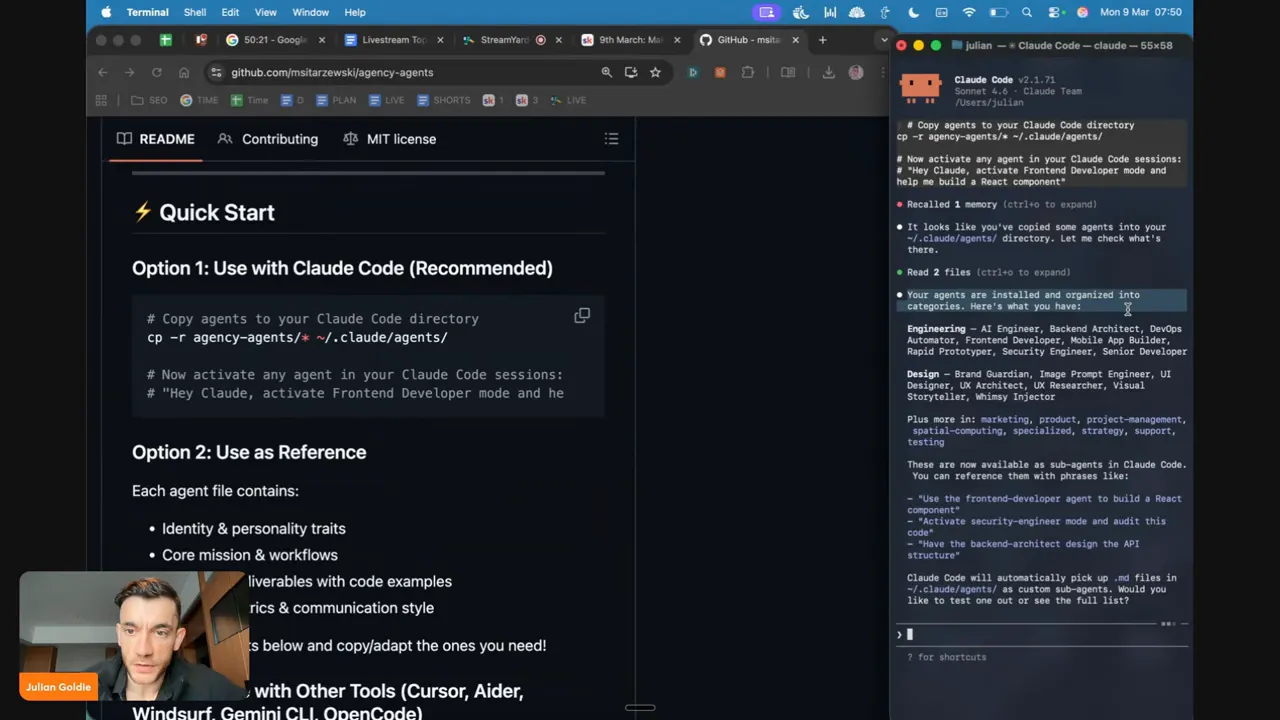Screen dimensions: 1280x720
Task: Click '? for shortcuts' text in terminal
Action: coord(946,657)
